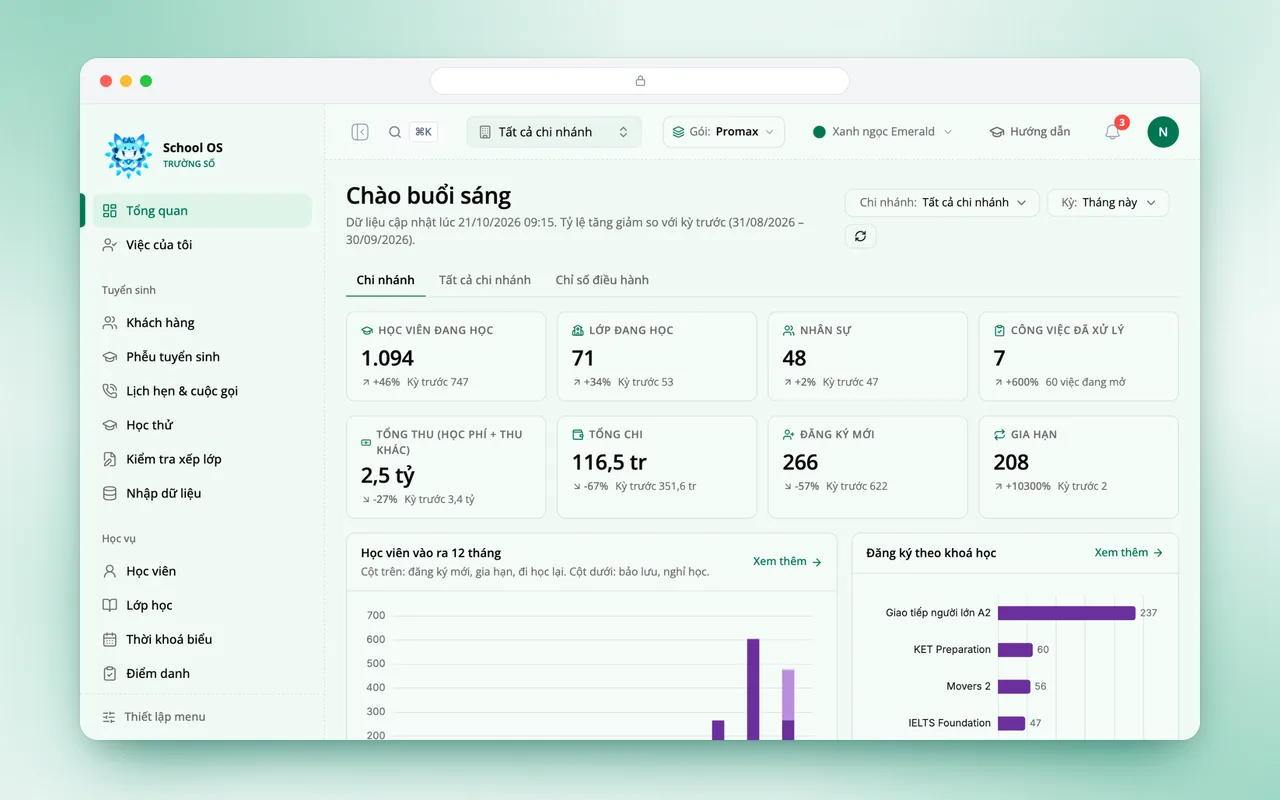Click the refresh data icon button

(x=860, y=236)
